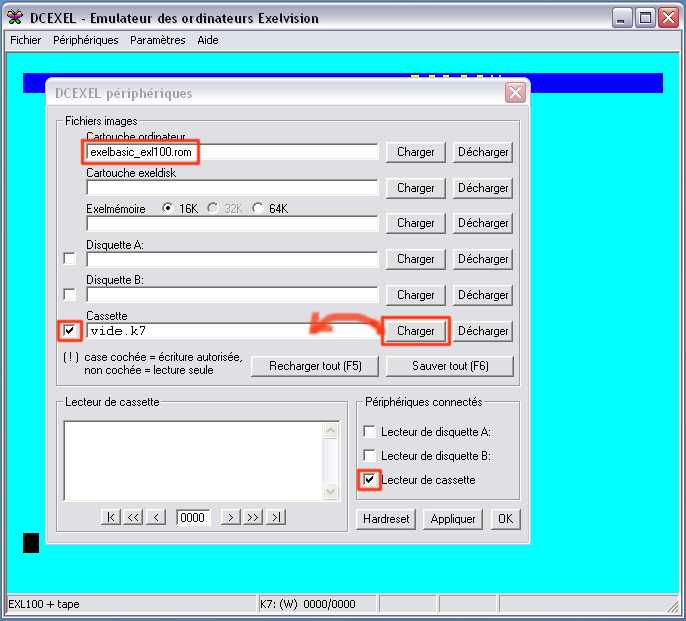
Task: Click status bar text EXL100 + tape
Action: 44,604
